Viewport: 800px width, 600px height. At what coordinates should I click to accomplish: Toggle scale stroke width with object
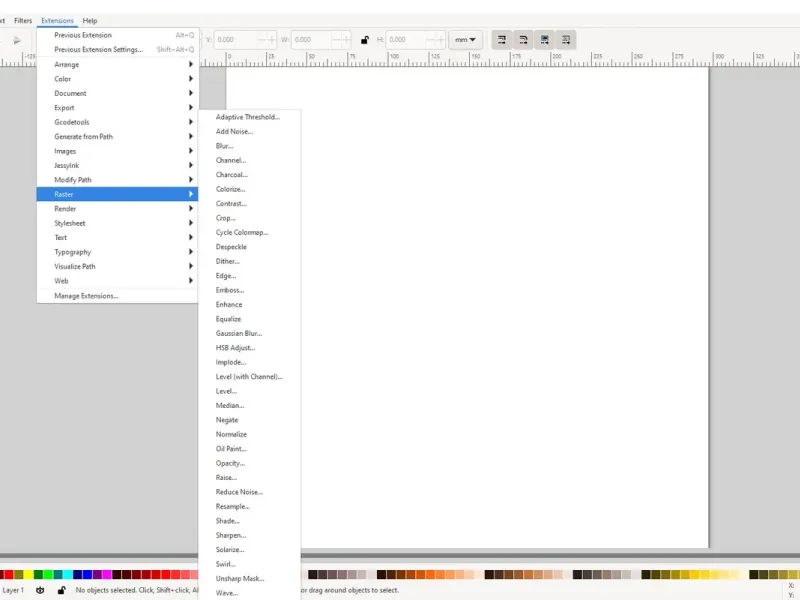click(x=502, y=40)
